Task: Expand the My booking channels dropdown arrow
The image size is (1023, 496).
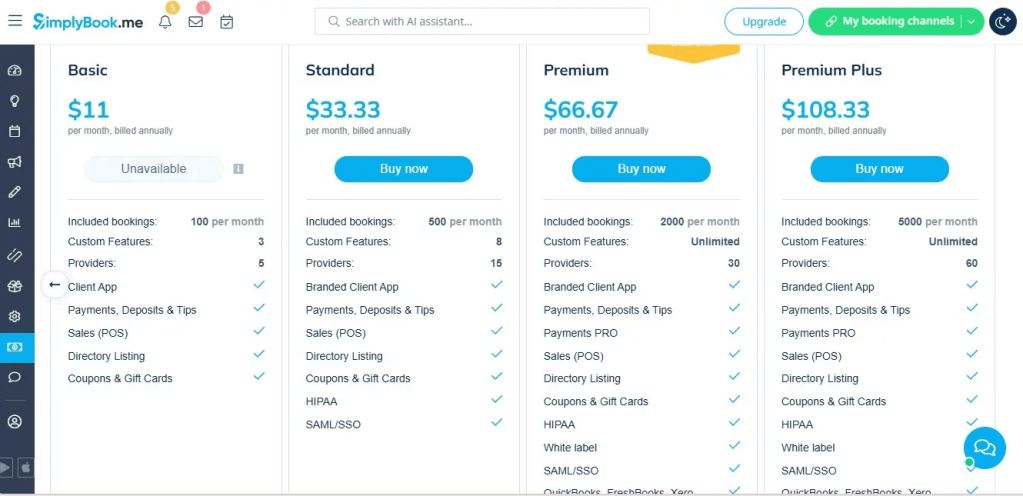Action: pos(972,22)
